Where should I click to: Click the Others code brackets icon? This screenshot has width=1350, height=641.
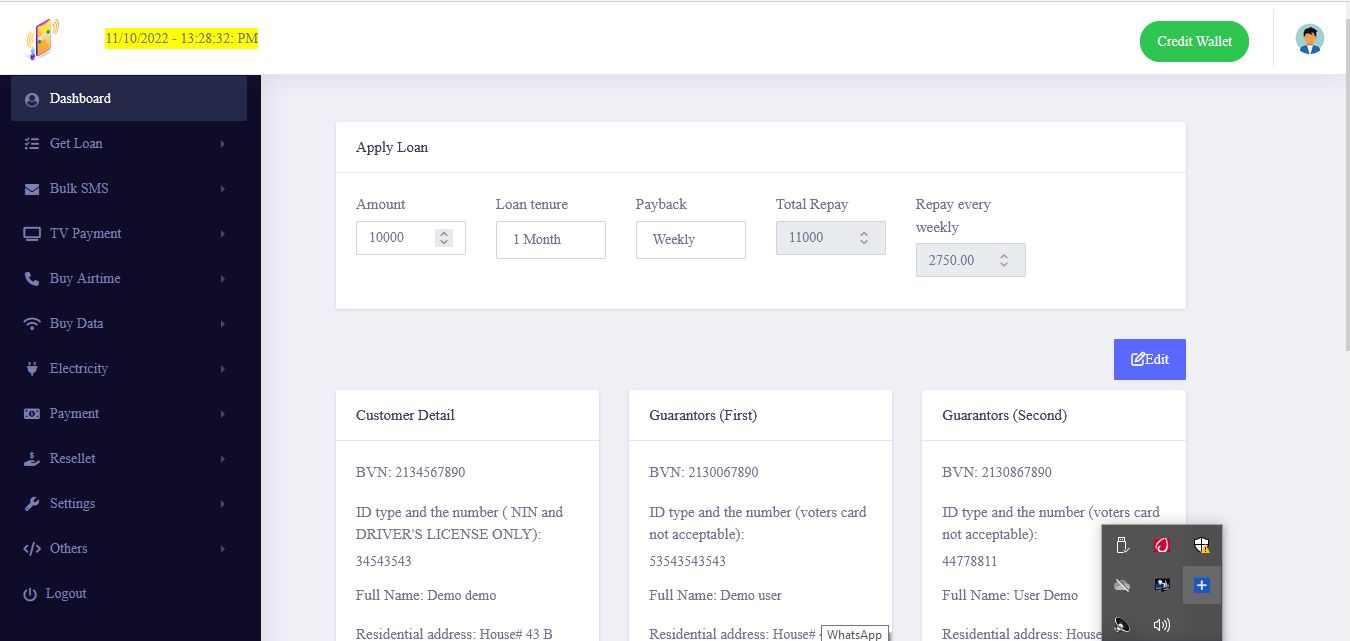32,549
